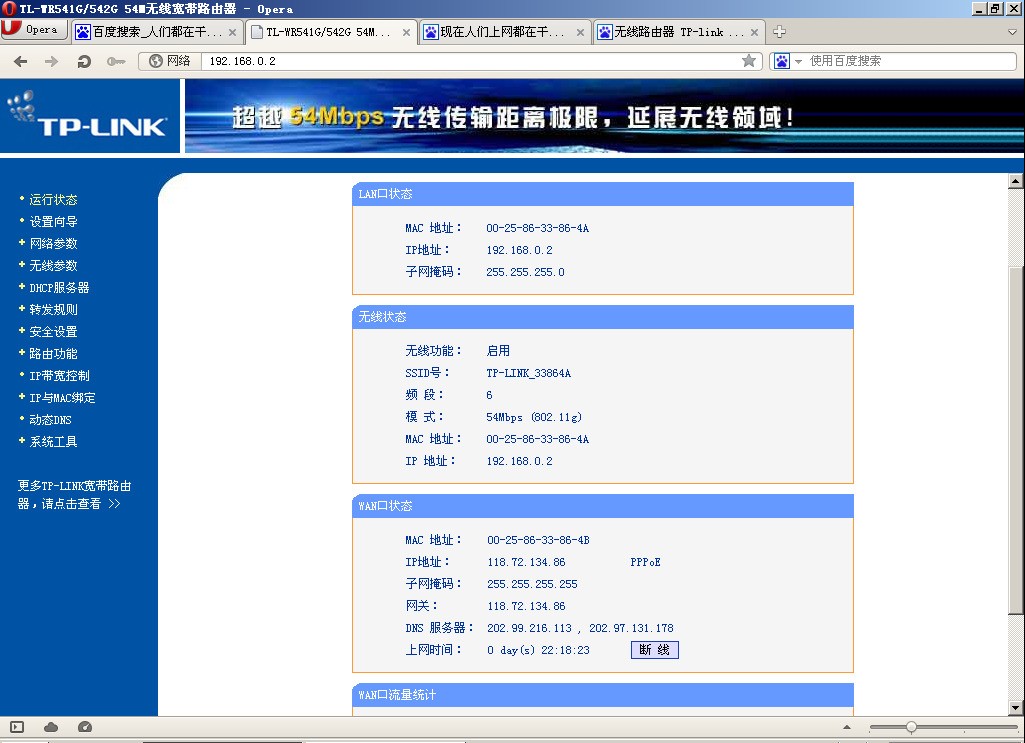Click the 使用百度搜索 search field
The height and width of the screenshot is (743, 1025).
coord(911,61)
